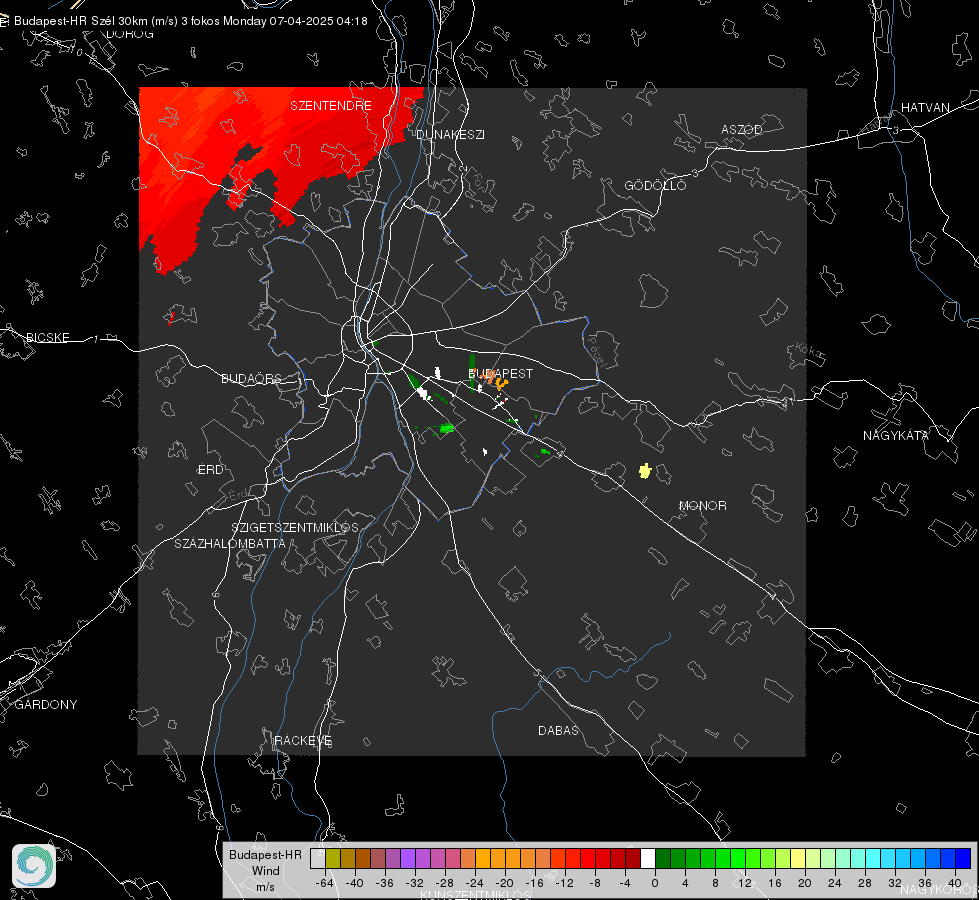The image size is (979, 900).
Task: Select the light gray first legend swatch
Action: pos(318,859)
